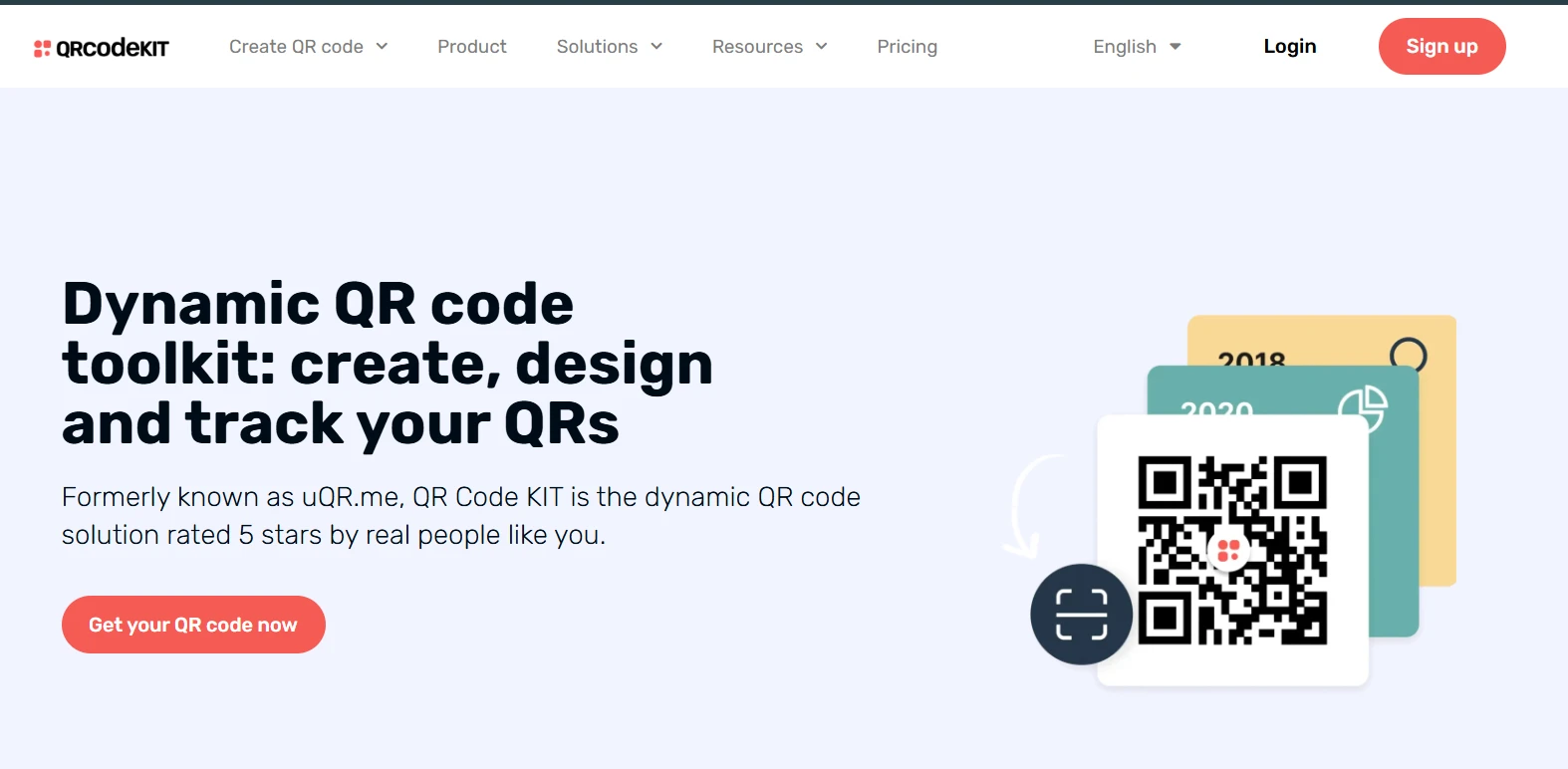Image resolution: width=1568 pixels, height=769 pixels.
Task: Click the main Dynamic QR code toolkit headline
Action: [x=387, y=364]
